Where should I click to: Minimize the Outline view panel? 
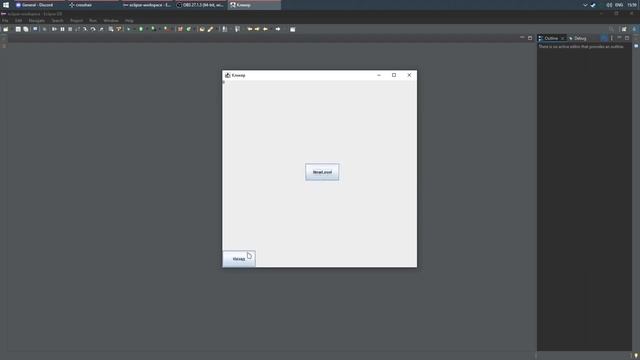pos(619,38)
